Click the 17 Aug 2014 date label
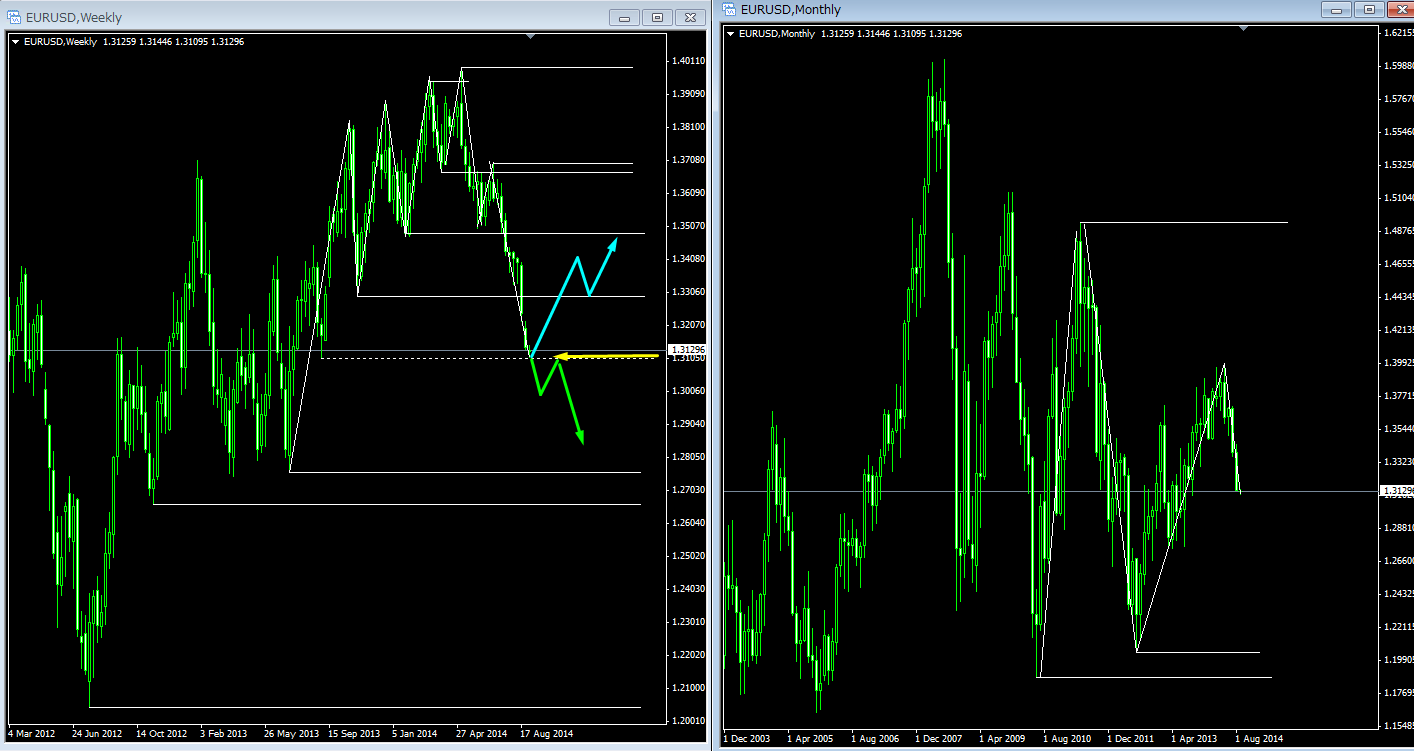1414x751 pixels. 546,733
